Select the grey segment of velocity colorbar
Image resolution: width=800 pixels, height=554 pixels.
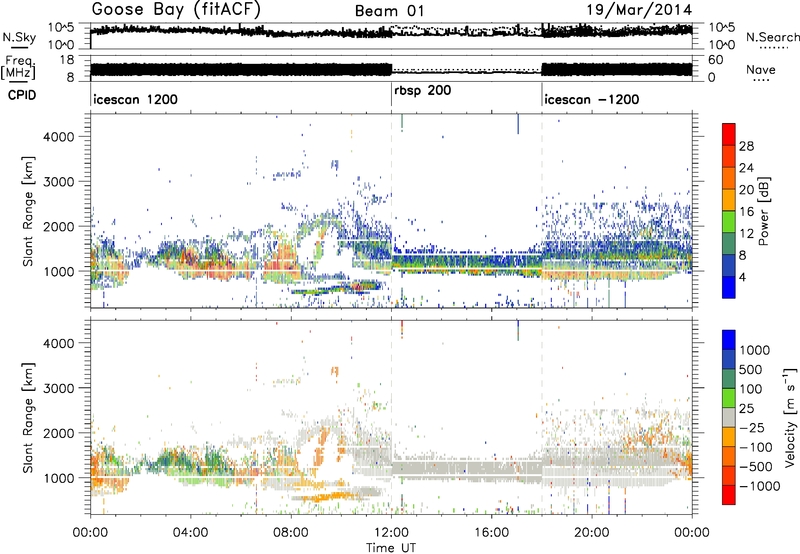point(729,417)
